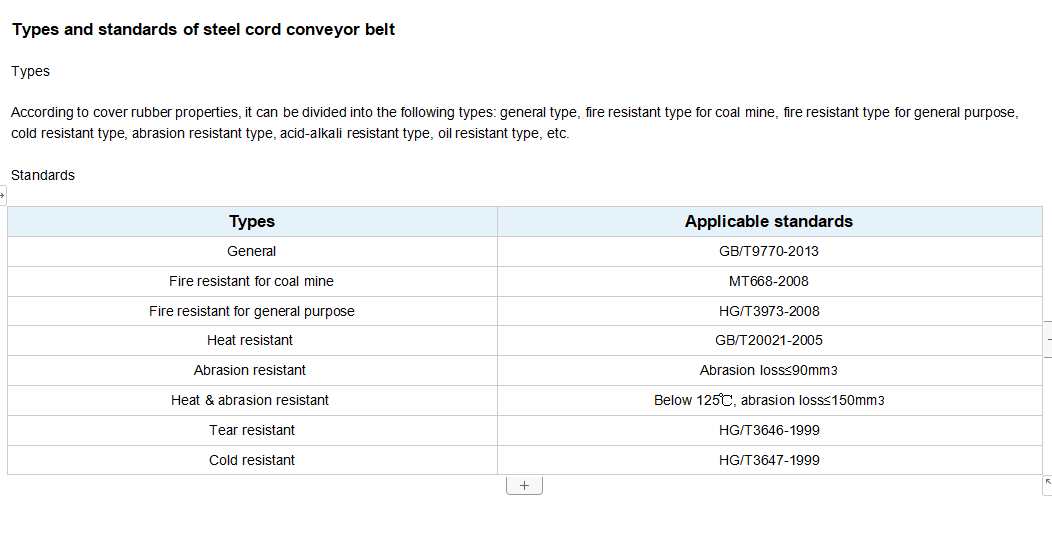
Task: Select 'Fire resistant for general purpose' cell
Action: coord(252,311)
